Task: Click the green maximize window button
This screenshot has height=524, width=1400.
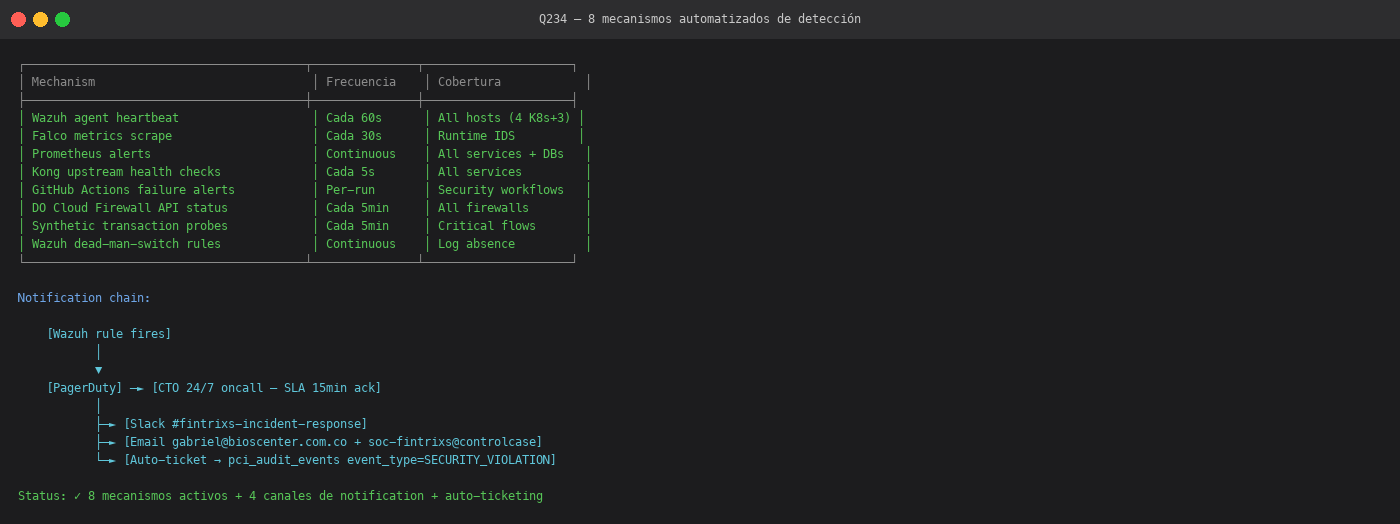Action: (62, 19)
